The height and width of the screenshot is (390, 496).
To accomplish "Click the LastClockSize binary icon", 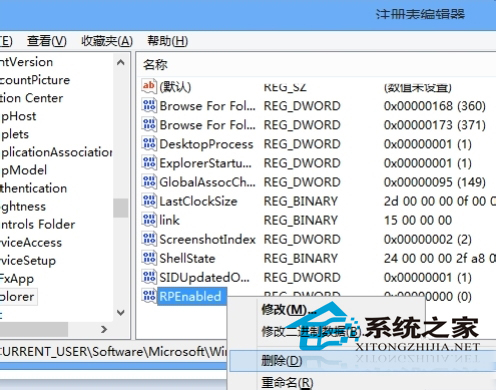I will tap(149, 200).
